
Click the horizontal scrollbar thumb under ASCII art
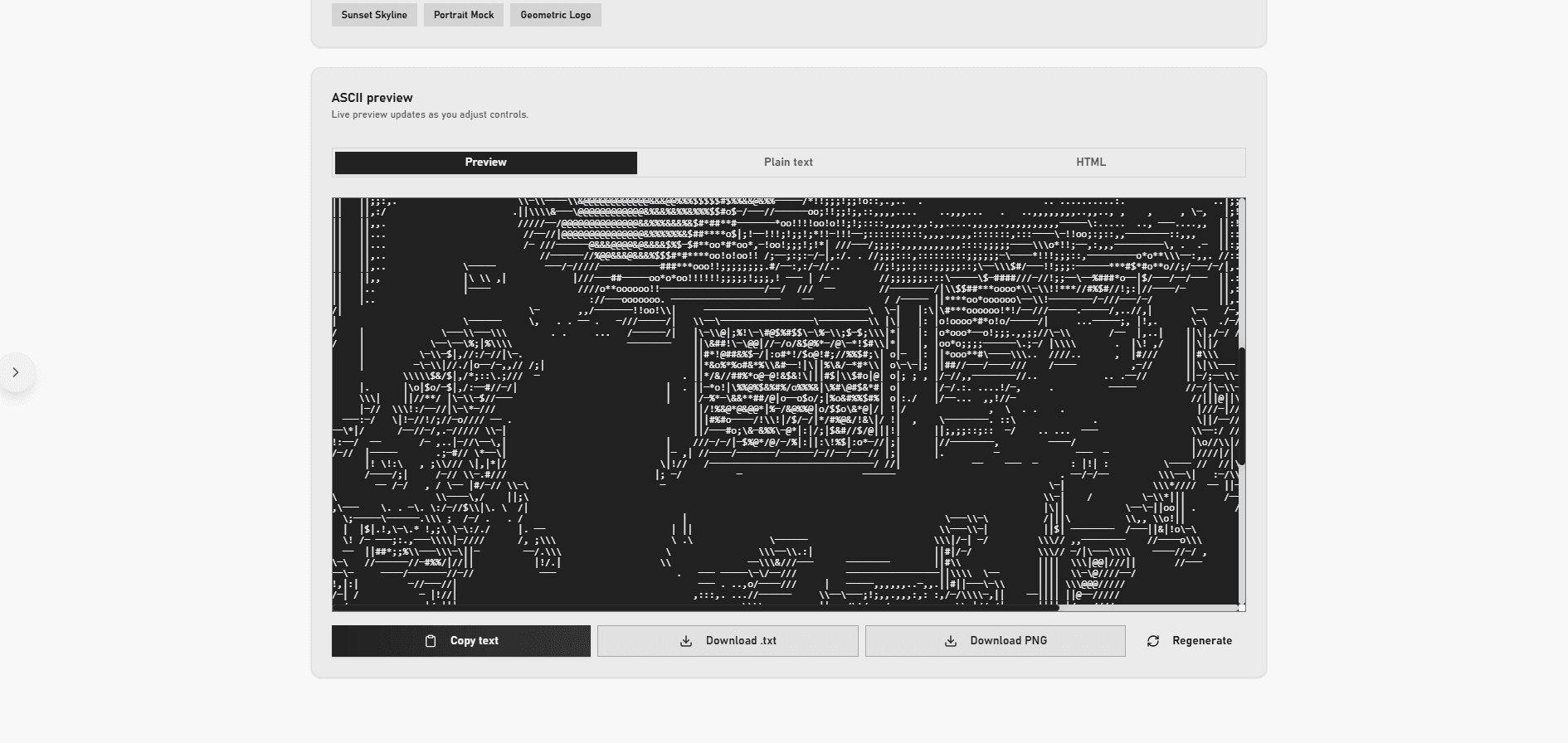click(x=695, y=608)
